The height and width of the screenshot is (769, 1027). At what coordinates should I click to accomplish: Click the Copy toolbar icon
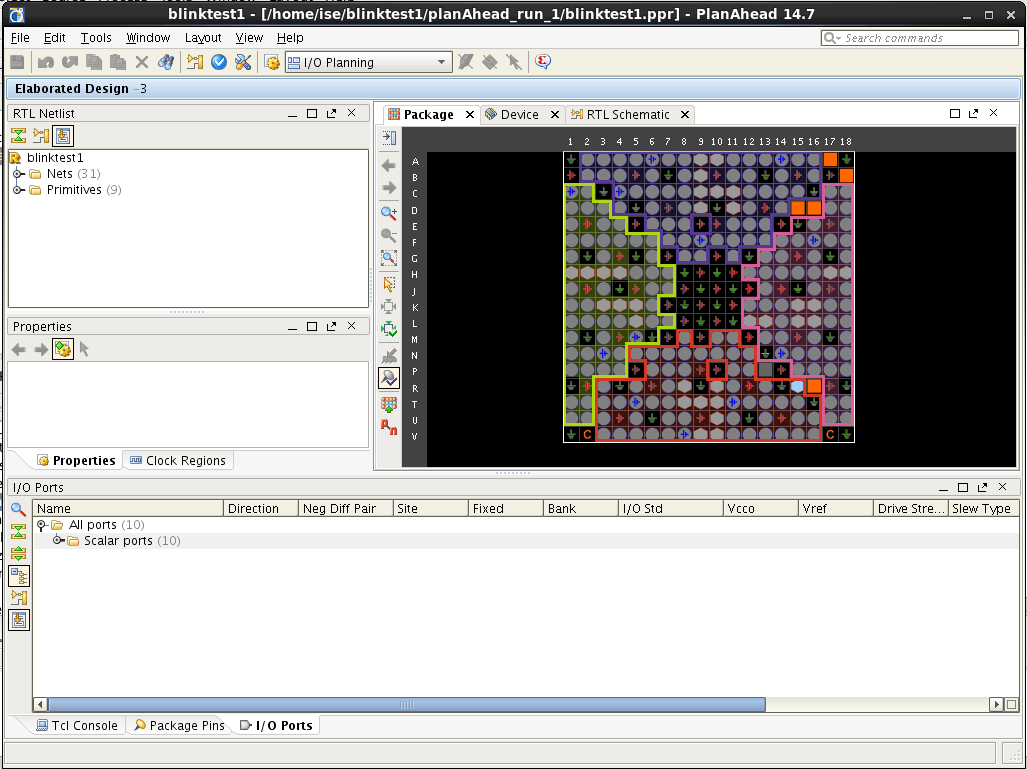[x=94, y=62]
